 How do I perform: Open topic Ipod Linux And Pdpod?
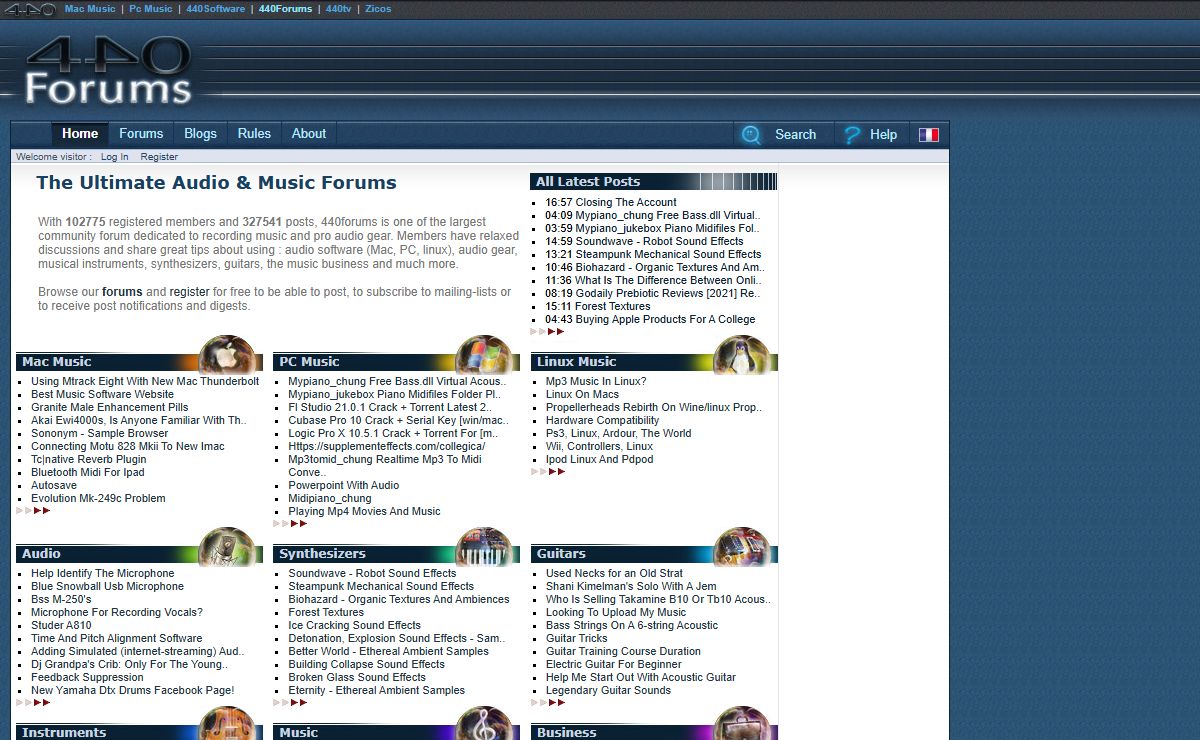600,459
